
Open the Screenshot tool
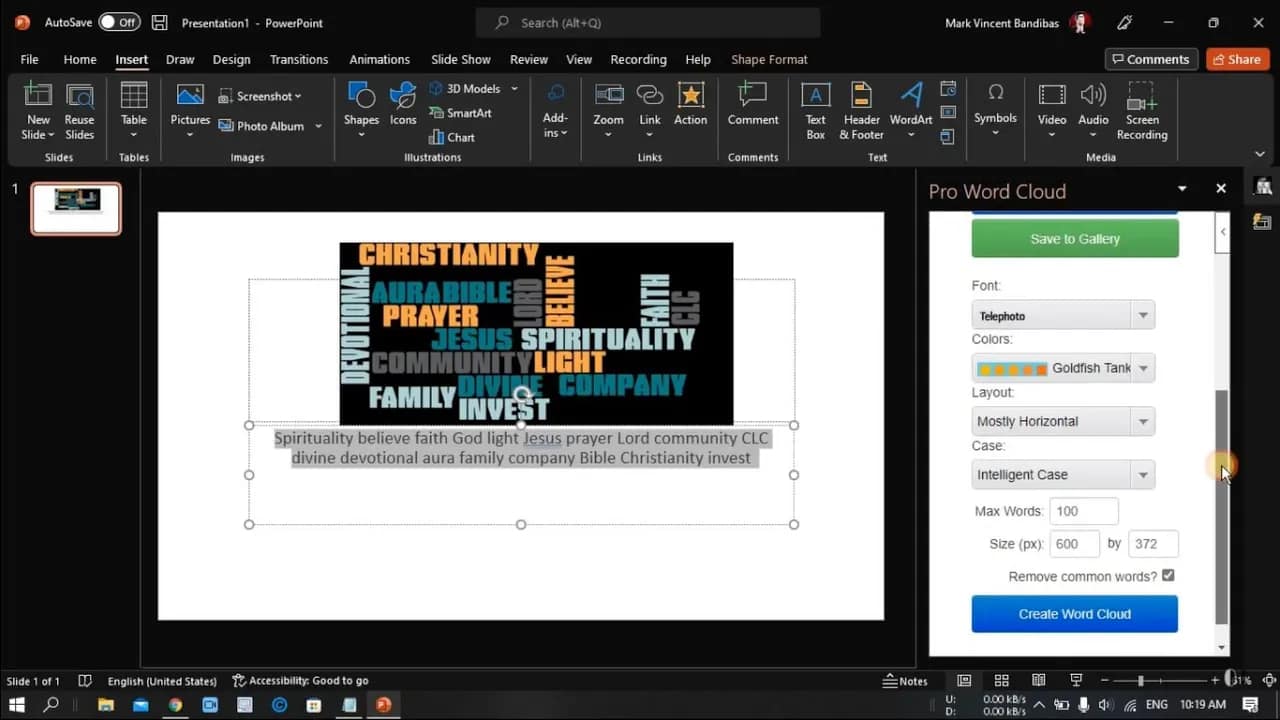(x=260, y=95)
